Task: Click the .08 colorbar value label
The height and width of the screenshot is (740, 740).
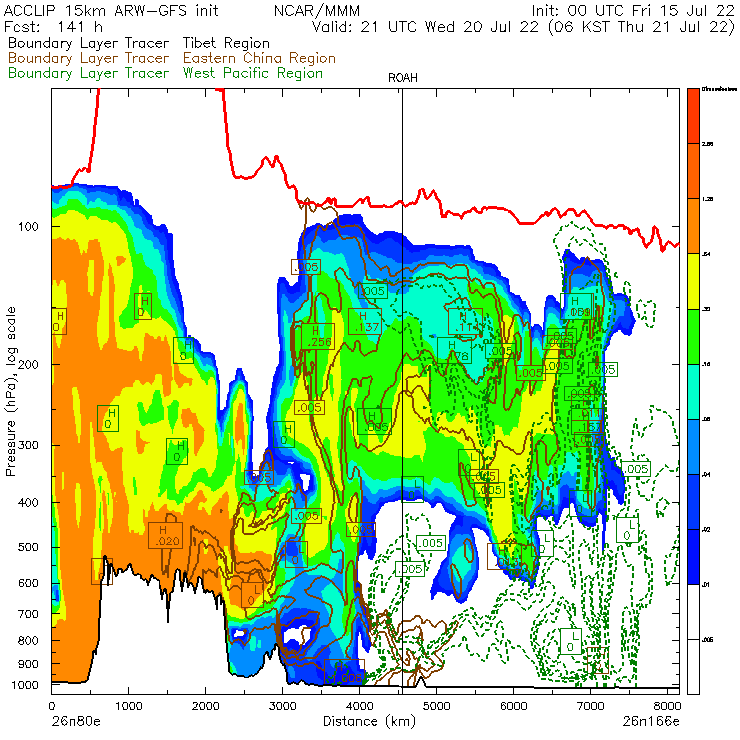Action: coord(706,420)
